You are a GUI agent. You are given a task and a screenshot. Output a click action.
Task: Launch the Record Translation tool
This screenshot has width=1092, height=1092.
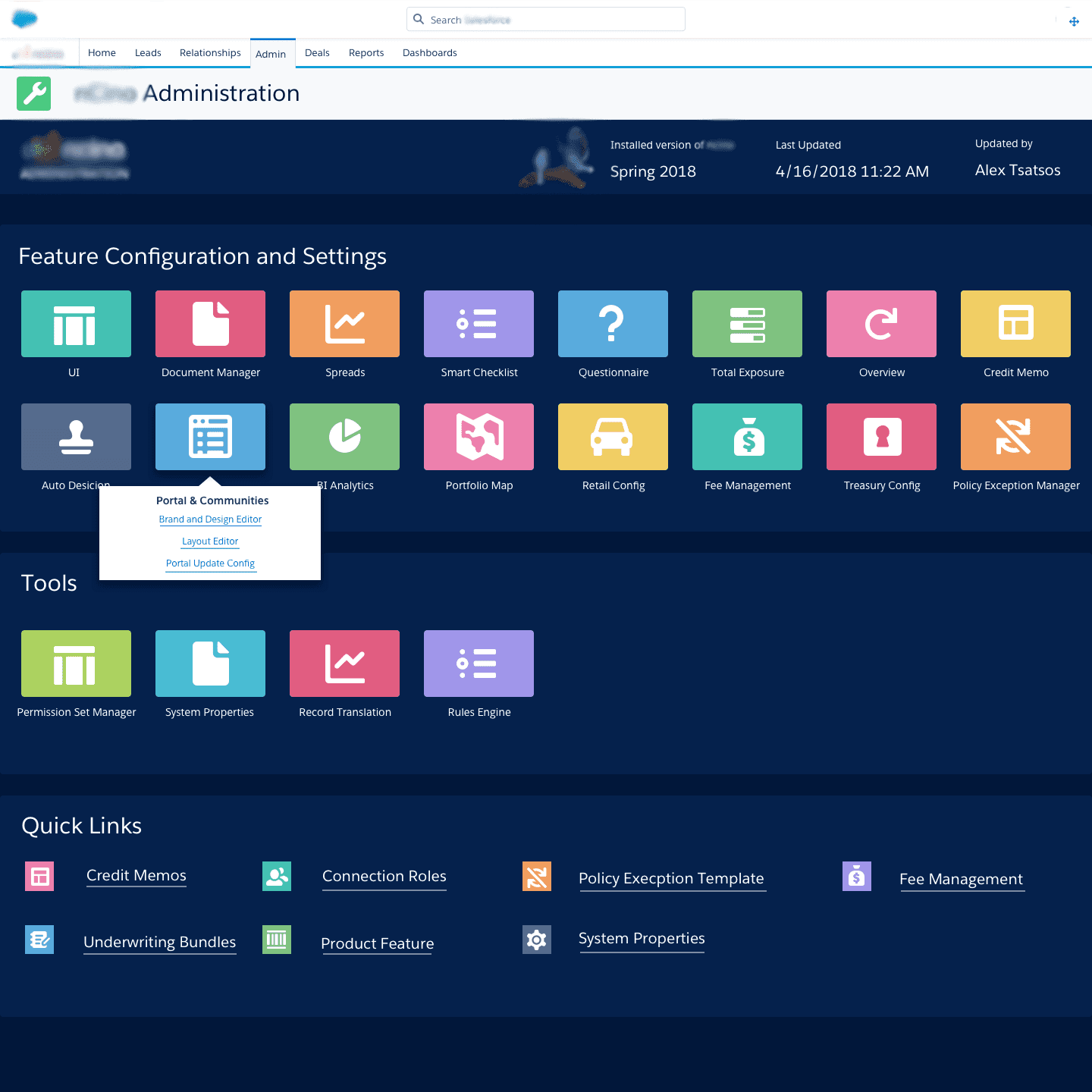pyautogui.click(x=344, y=664)
